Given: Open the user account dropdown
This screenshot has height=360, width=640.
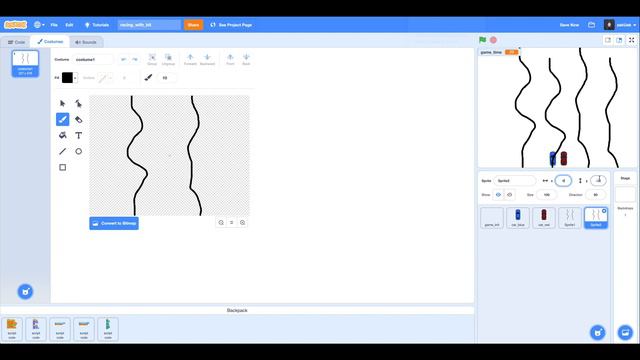Looking at the screenshot, I should click(620, 25).
